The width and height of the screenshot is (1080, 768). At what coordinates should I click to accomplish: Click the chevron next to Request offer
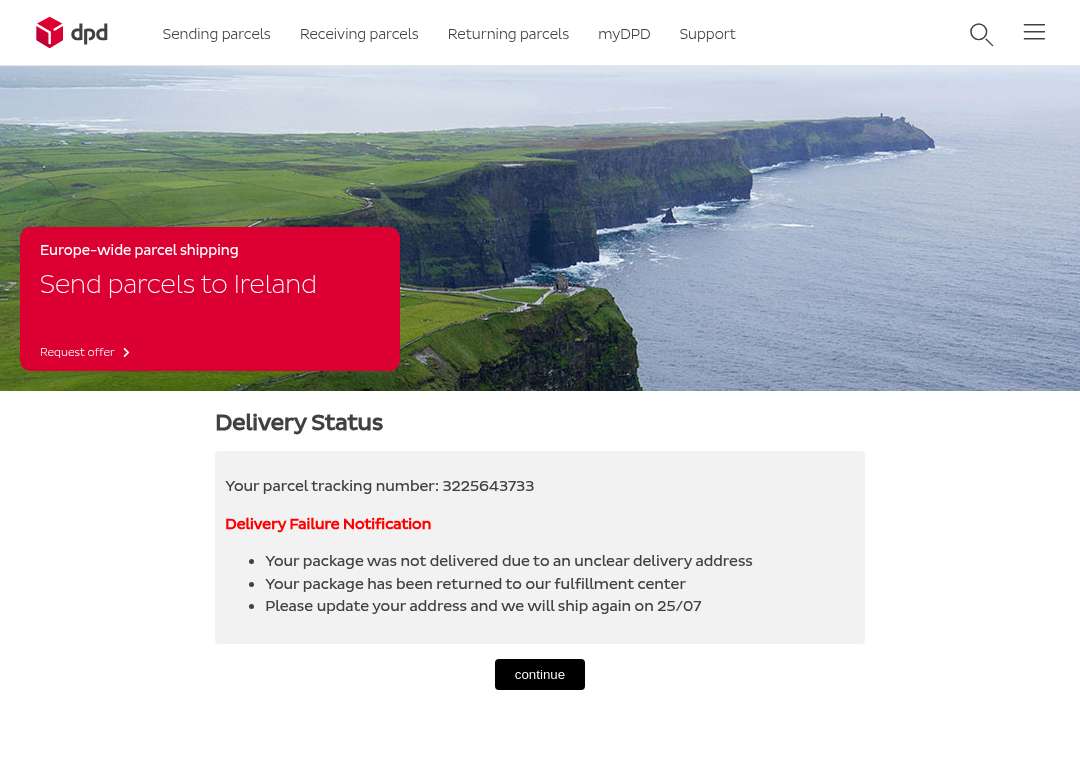click(126, 353)
